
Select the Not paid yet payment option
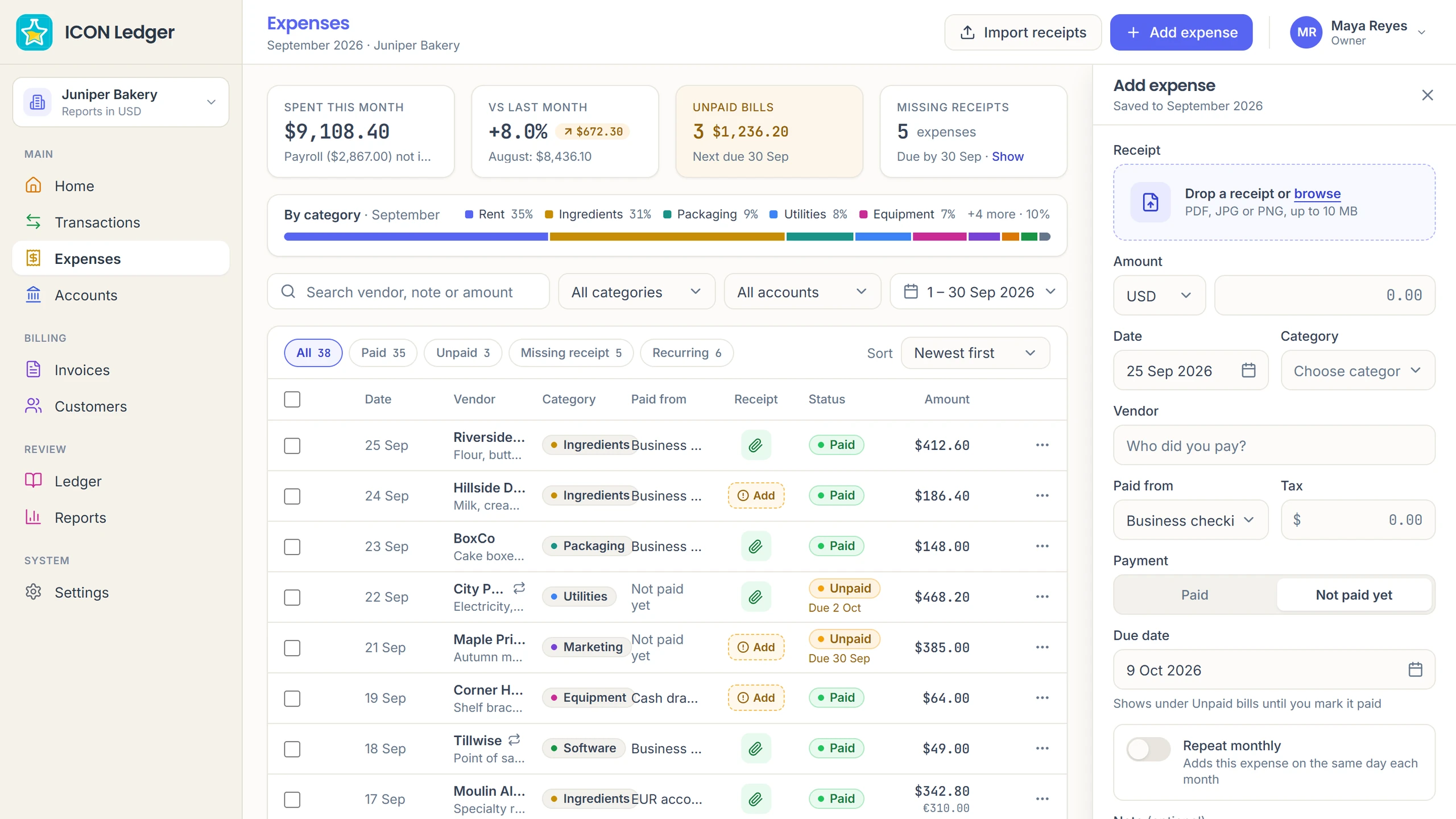point(1354,595)
